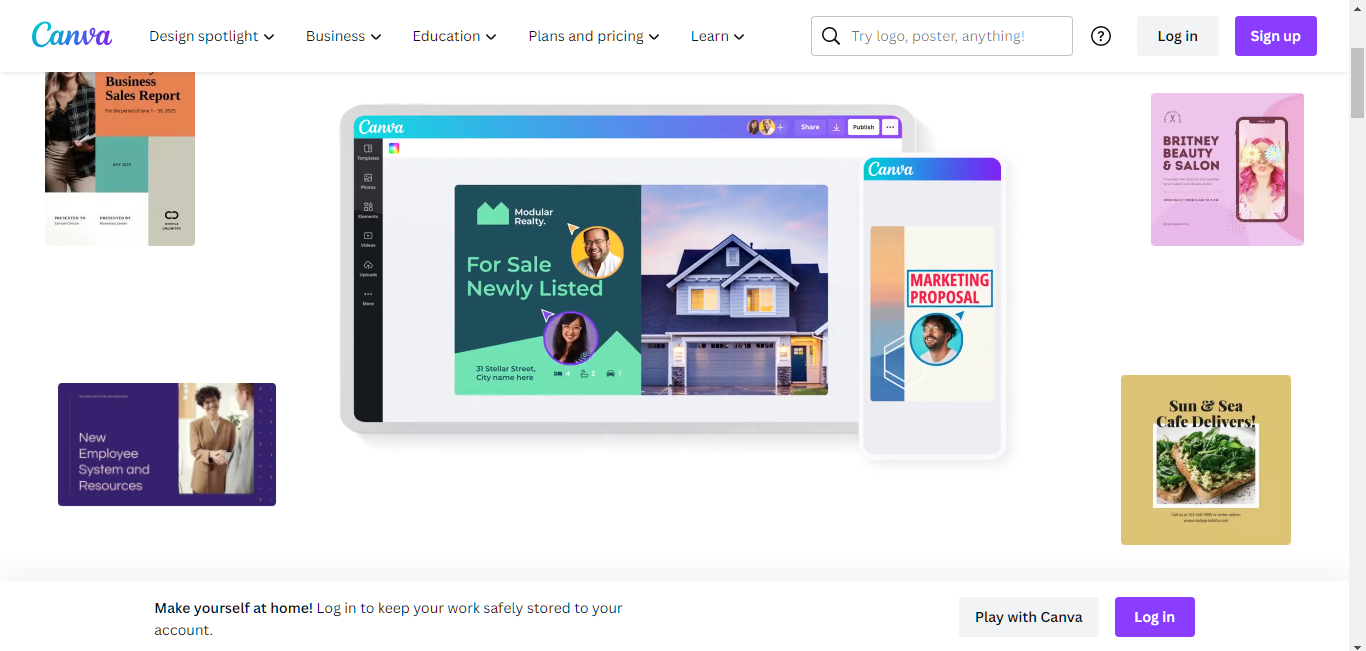Click Play with Canva

click(1028, 616)
